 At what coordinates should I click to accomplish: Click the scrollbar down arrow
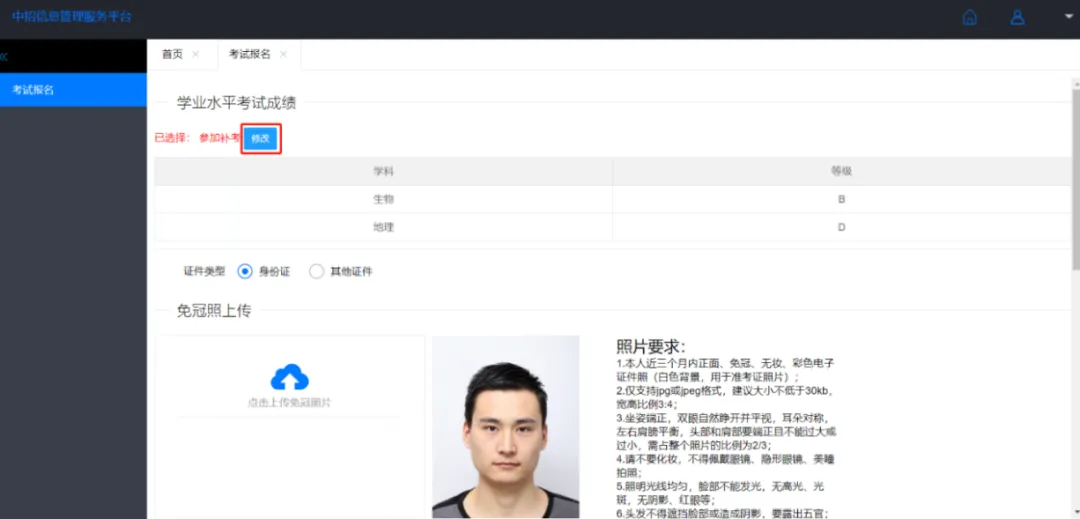[x=1076, y=512]
